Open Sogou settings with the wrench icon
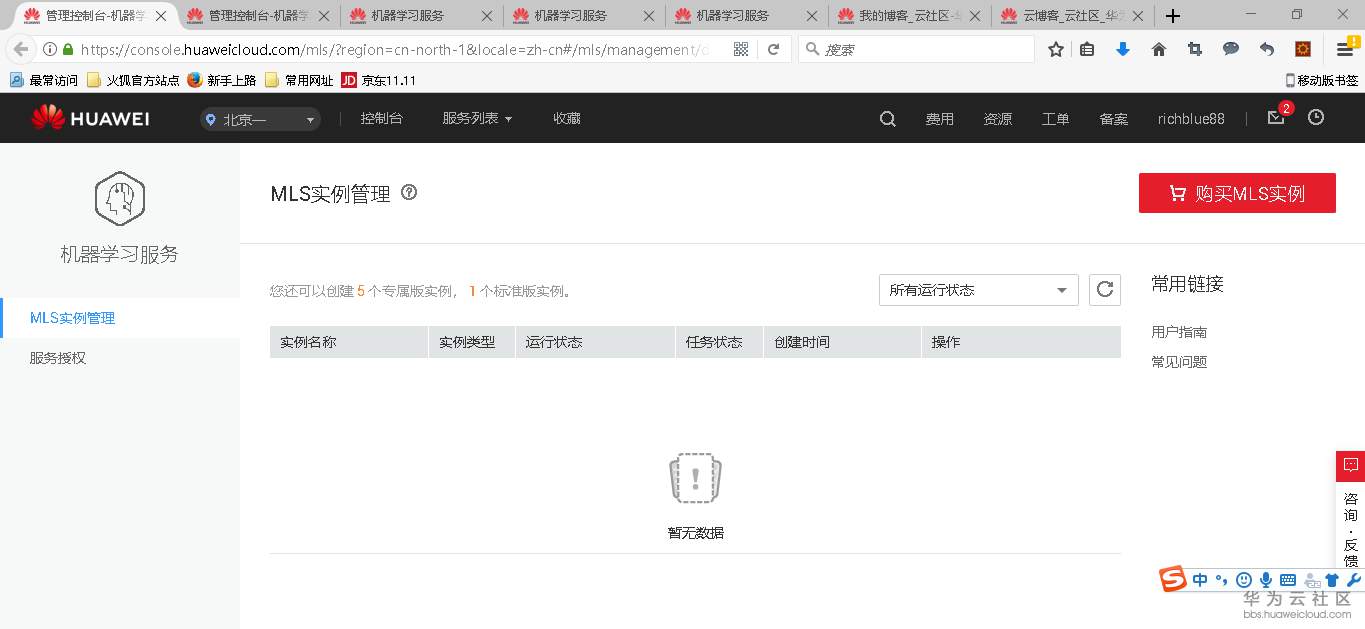 point(1353,580)
